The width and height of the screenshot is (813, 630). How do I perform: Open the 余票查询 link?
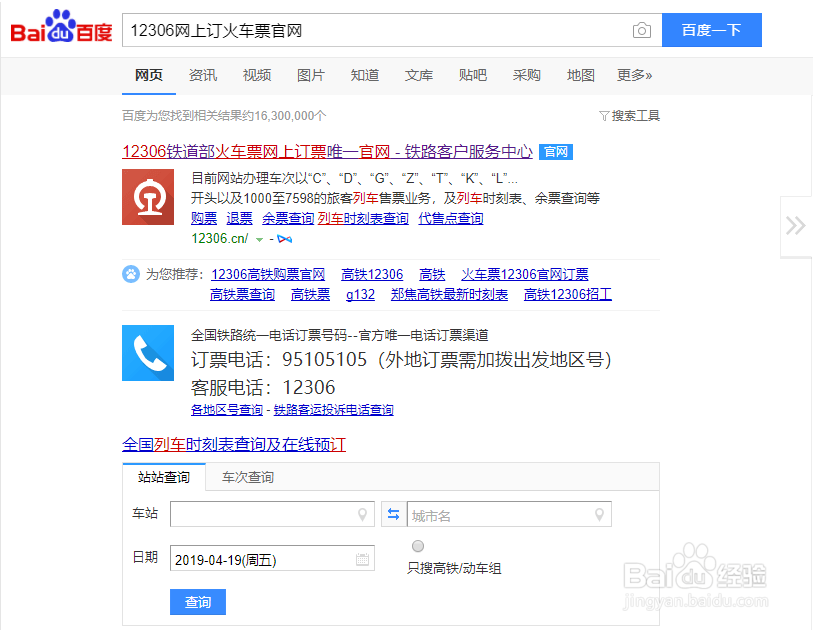pyautogui.click(x=287, y=217)
